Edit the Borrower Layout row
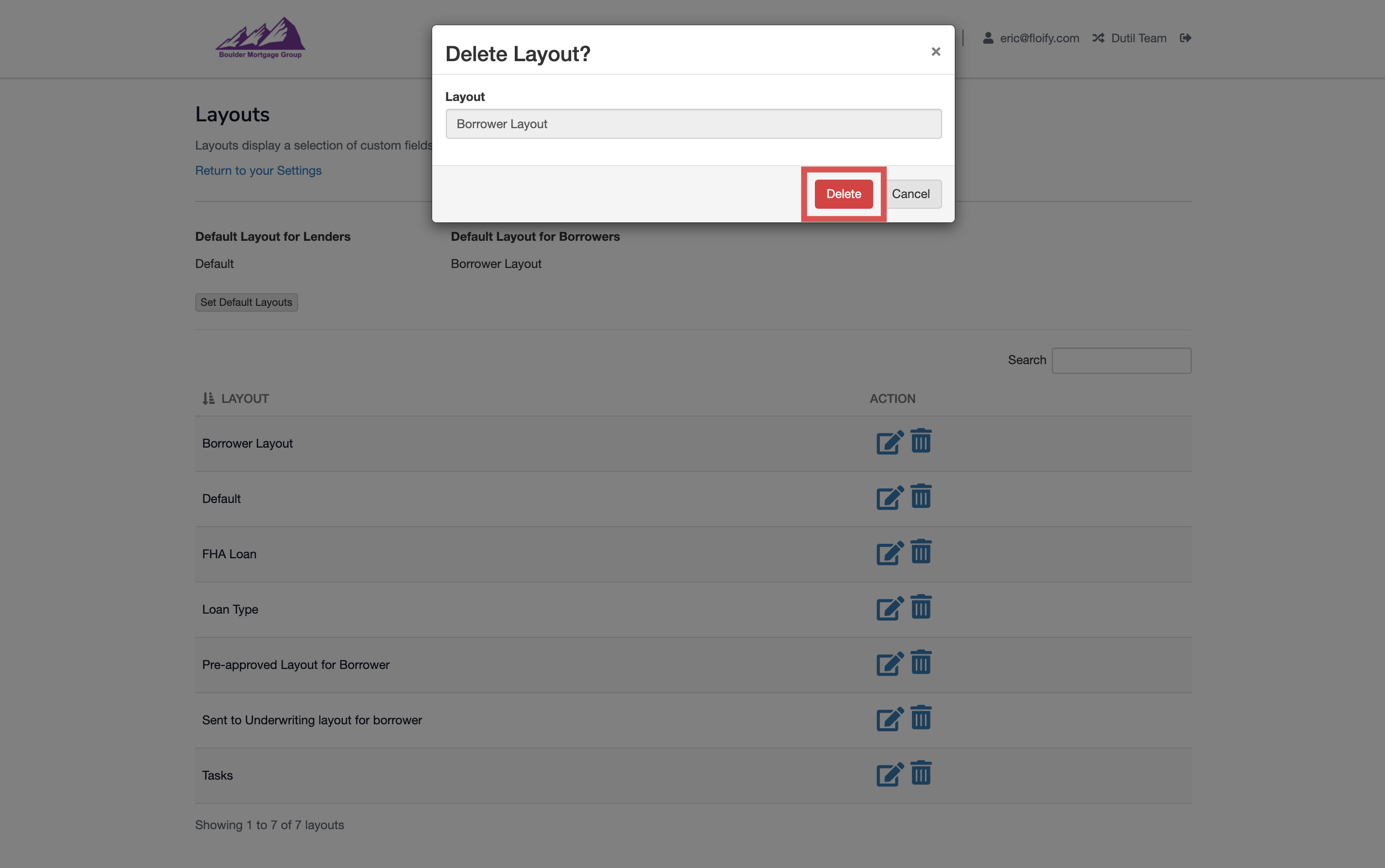The width and height of the screenshot is (1385, 868). [890, 443]
